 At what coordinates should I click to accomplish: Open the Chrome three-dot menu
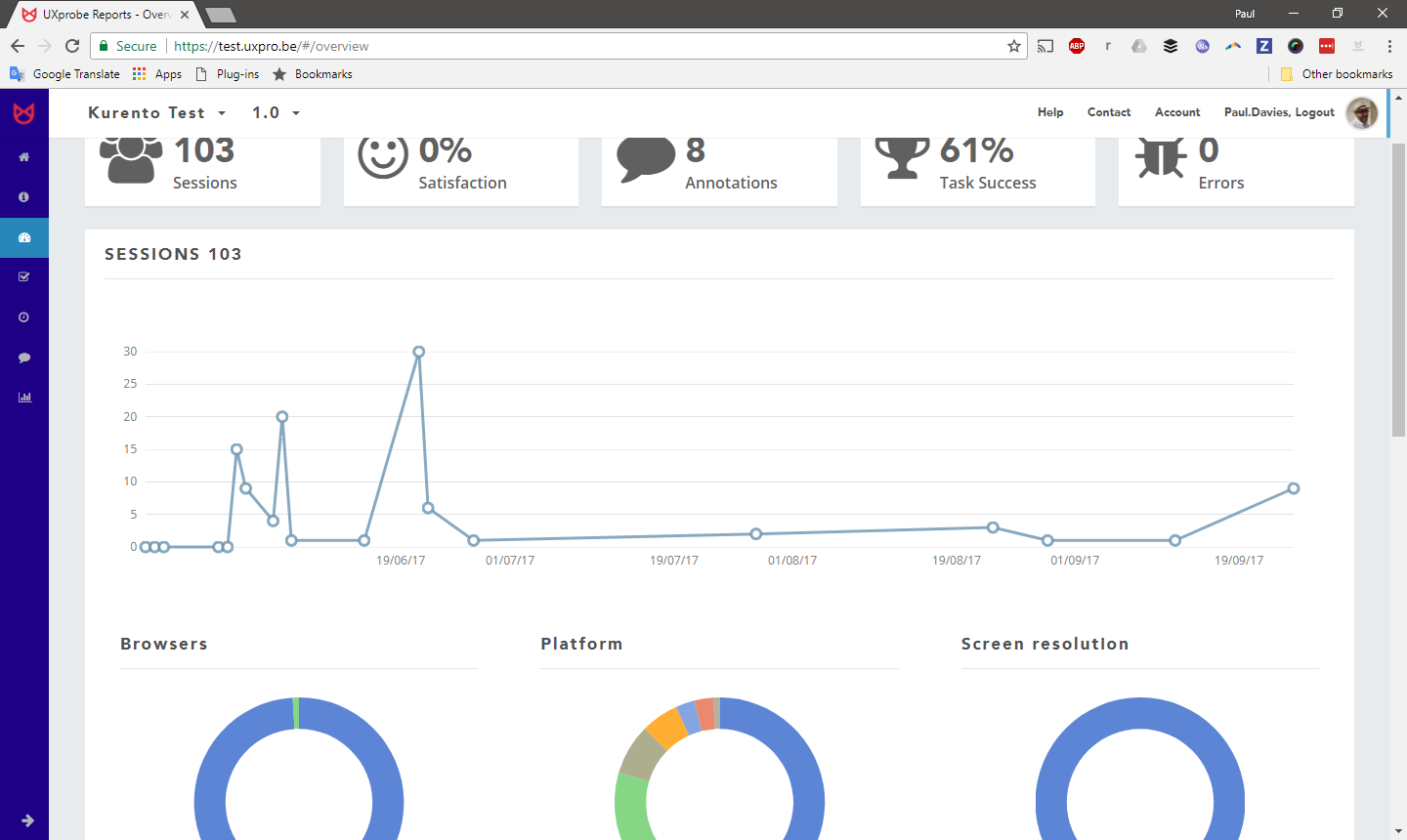[x=1389, y=46]
